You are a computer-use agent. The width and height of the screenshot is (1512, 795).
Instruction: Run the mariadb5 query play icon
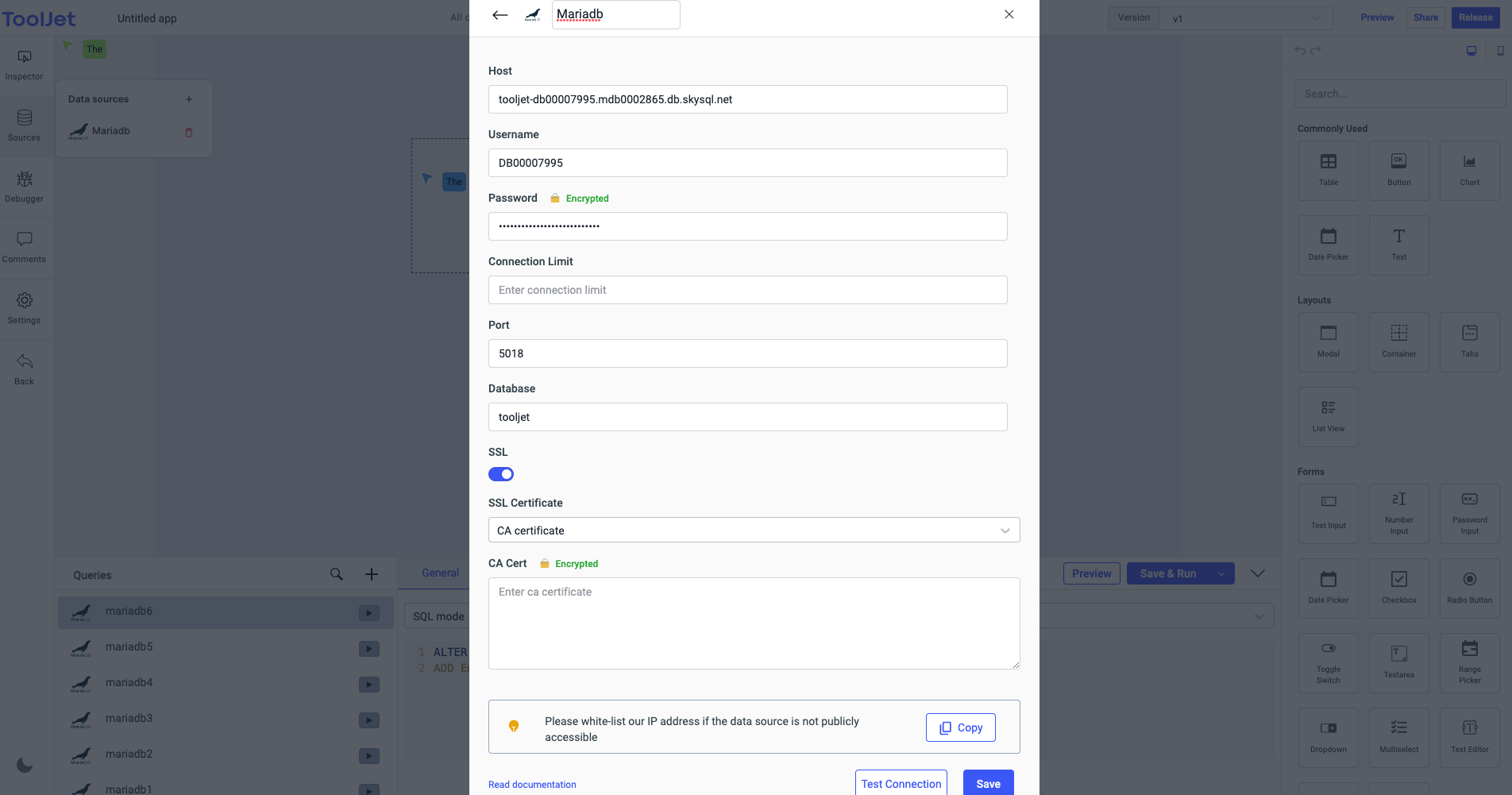[368, 649]
